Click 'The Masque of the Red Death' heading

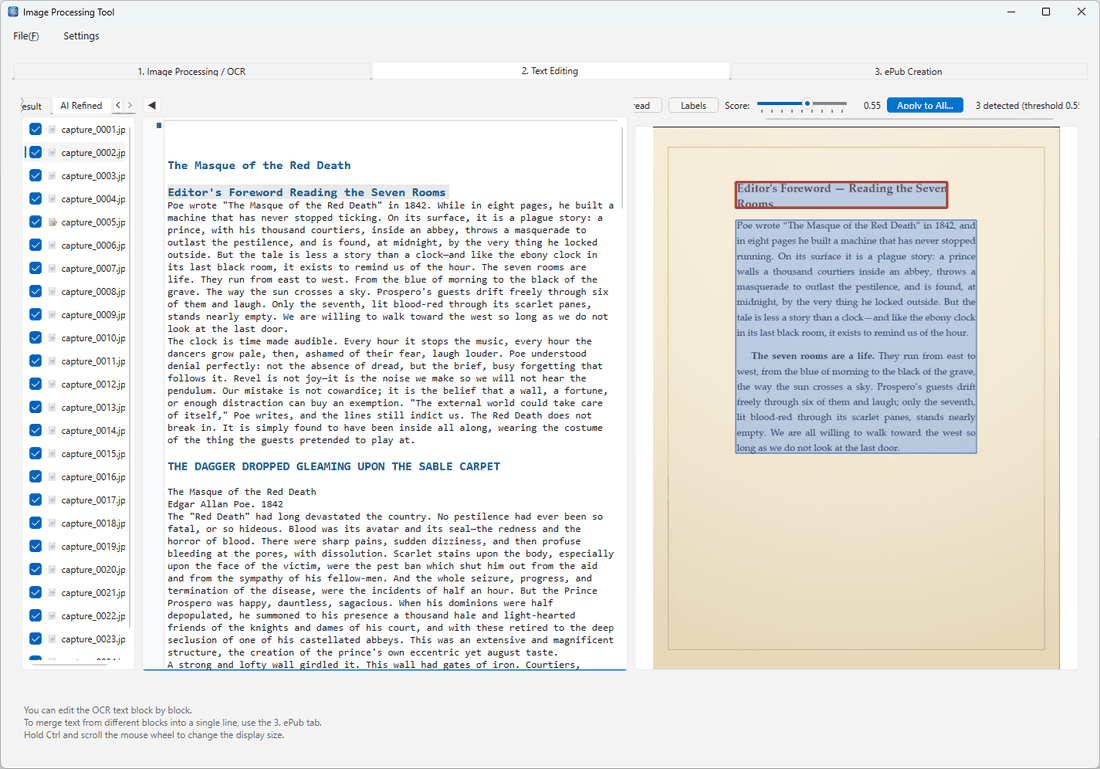pyautogui.click(x=259, y=166)
